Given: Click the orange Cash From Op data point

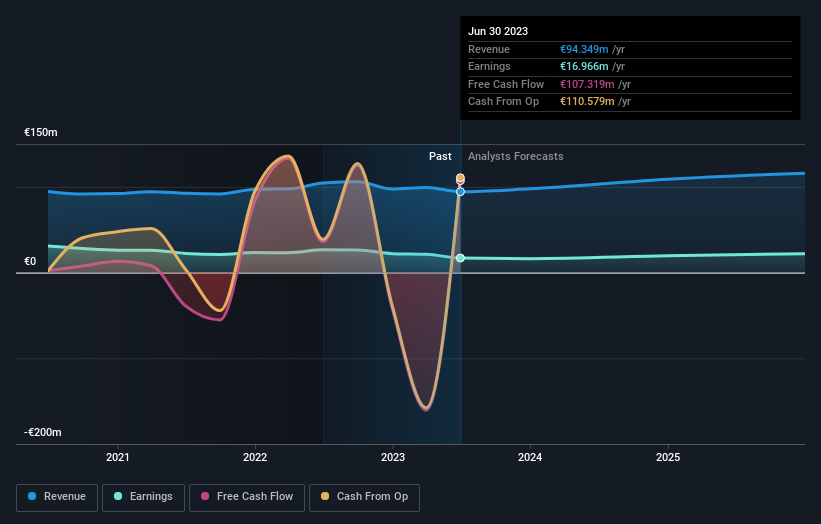Looking at the screenshot, I should (460, 177).
